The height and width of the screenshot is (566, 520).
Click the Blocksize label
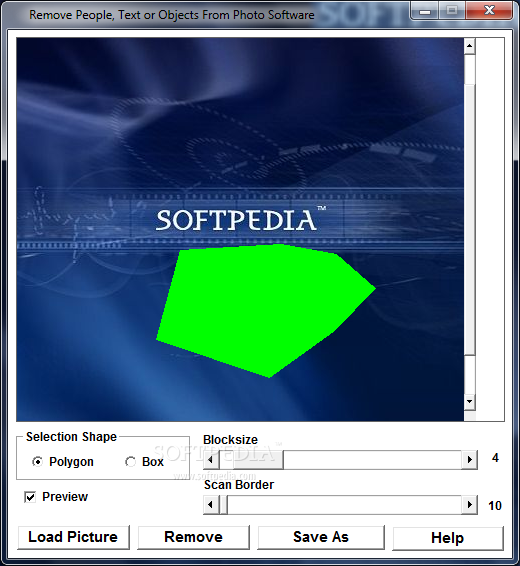pyautogui.click(x=230, y=440)
